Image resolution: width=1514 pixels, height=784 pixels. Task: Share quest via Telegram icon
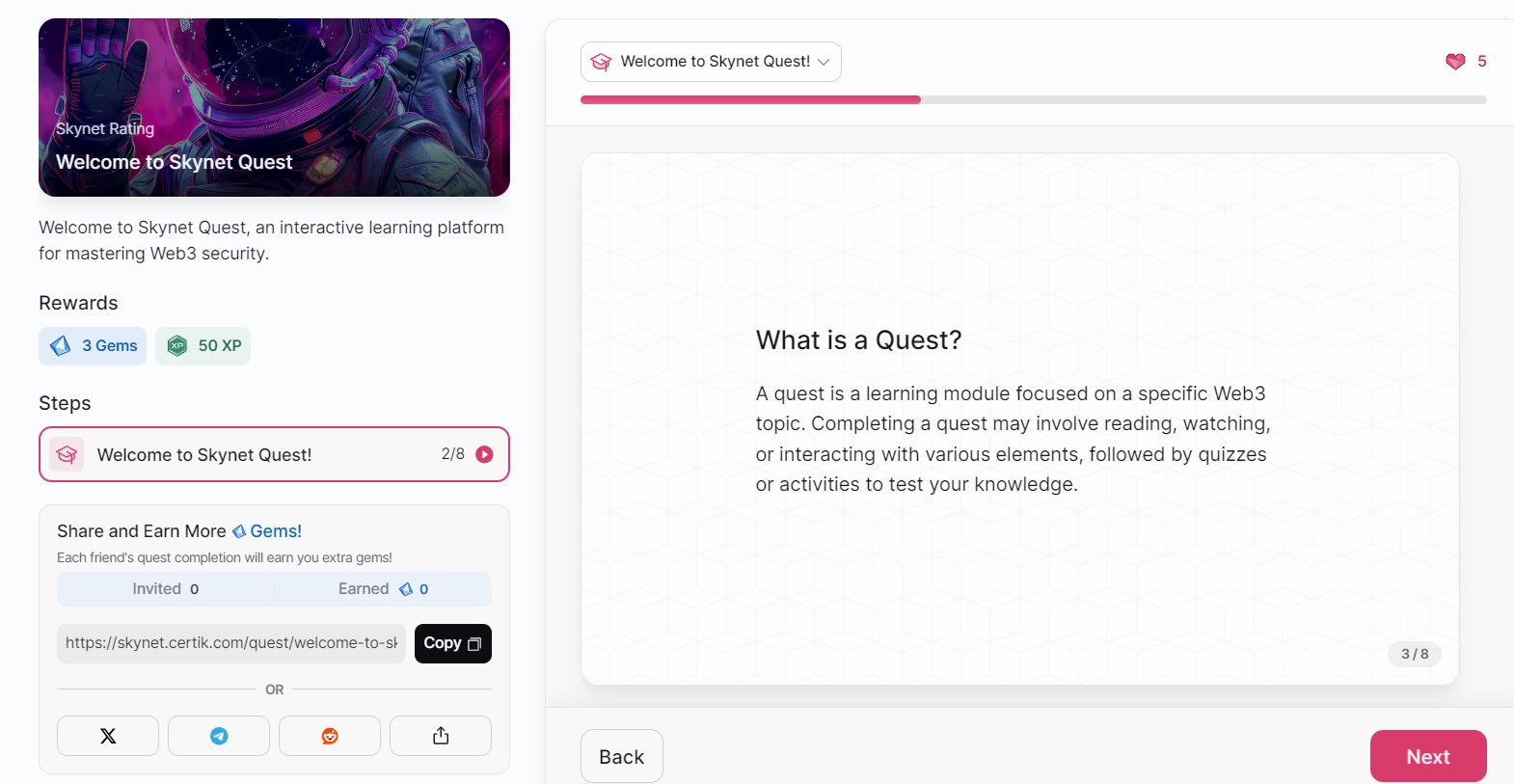click(x=219, y=736)
